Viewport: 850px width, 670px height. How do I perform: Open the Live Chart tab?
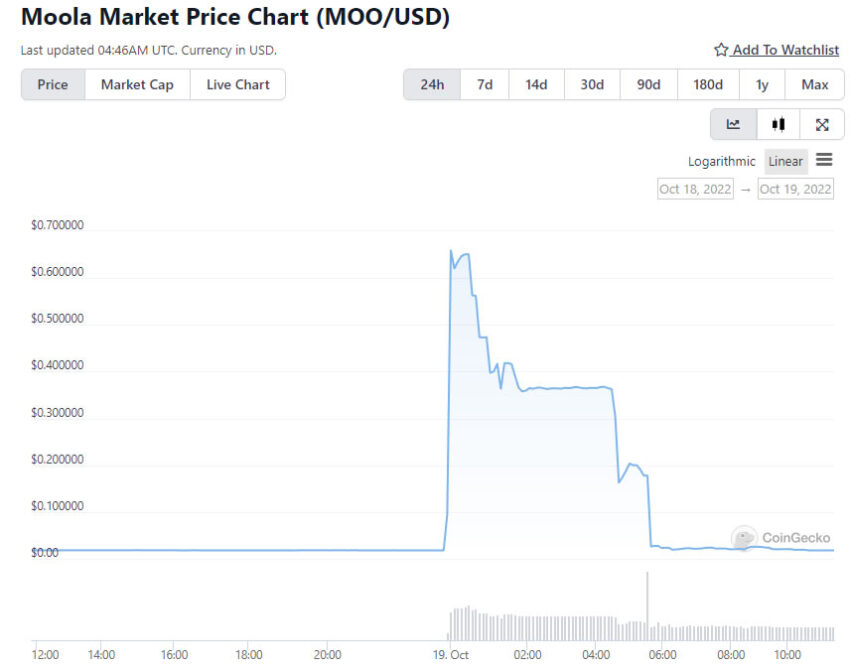[238, 85]
